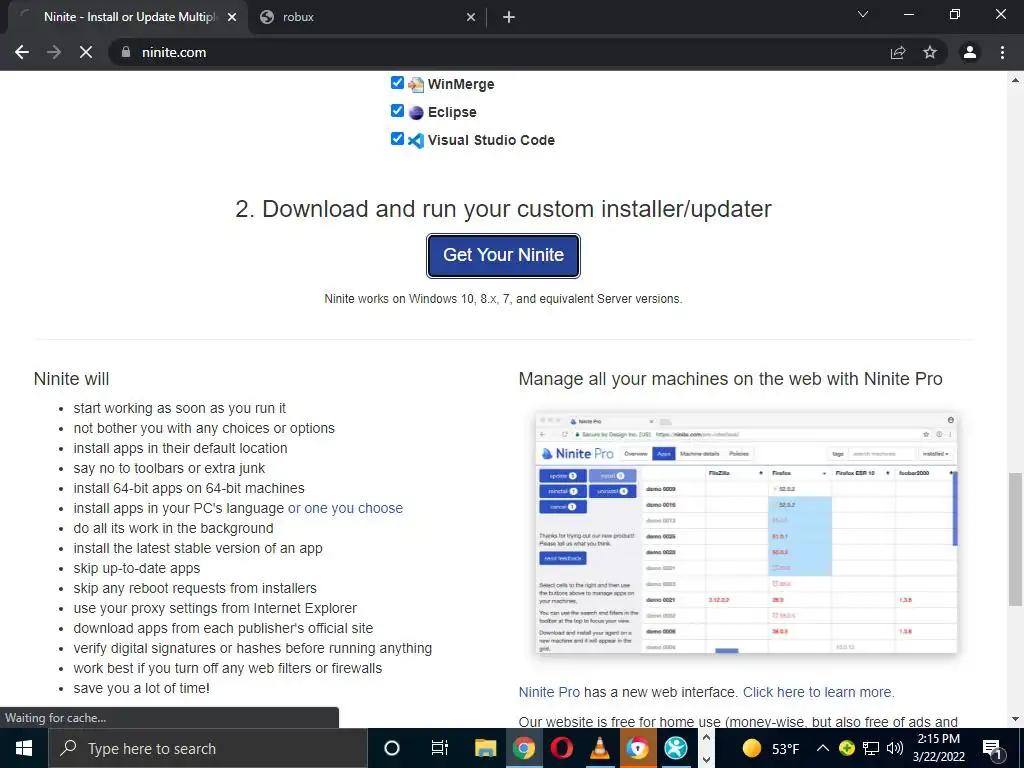Click the taskbar icons down arrow
Screen dimensions: 1024x768
(x=706, y=760)
